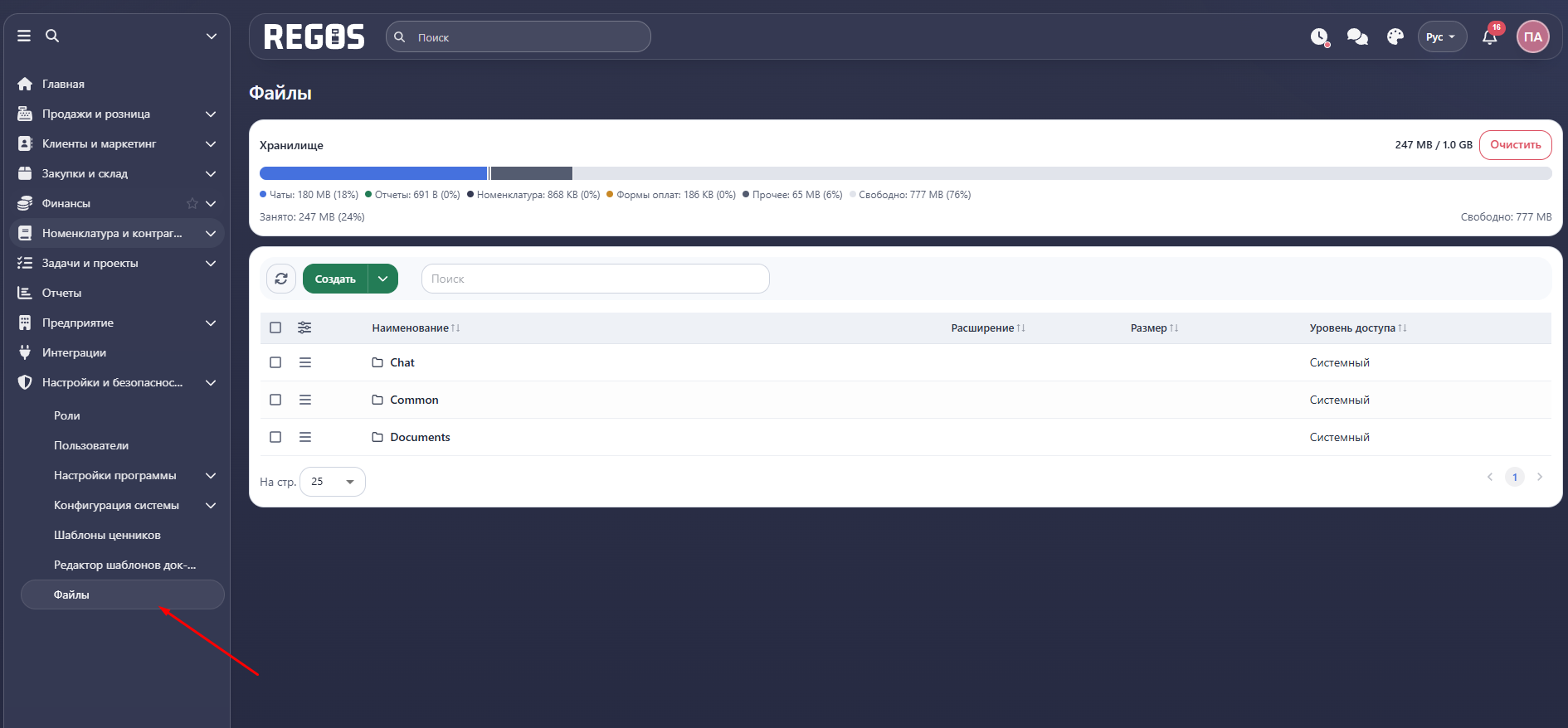The height and width of the screenshot is (728, 1568).
Task: Open the row menu for Chat folder
Action: [305, 362]
